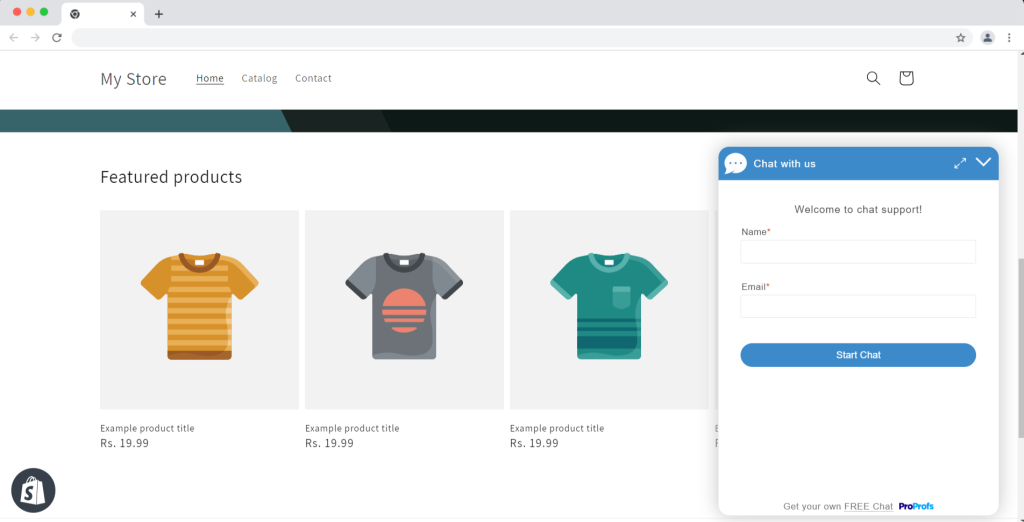1024x522 pixels.
Task: Click title under teal pocket shirt
Action: (557, 429)
